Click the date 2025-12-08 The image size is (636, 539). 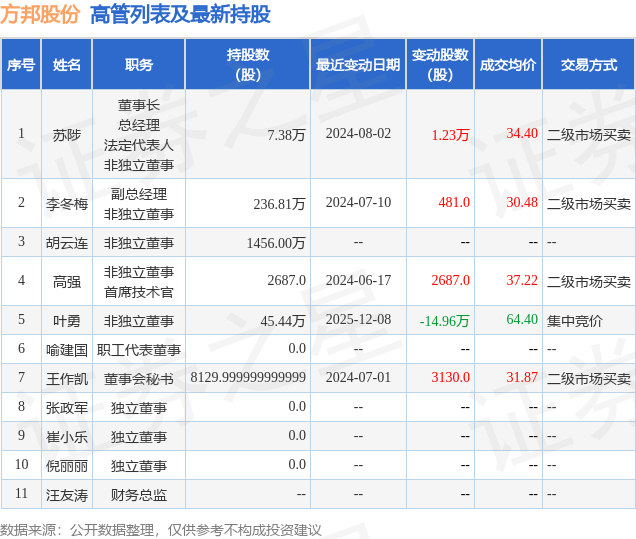[358, 319]
